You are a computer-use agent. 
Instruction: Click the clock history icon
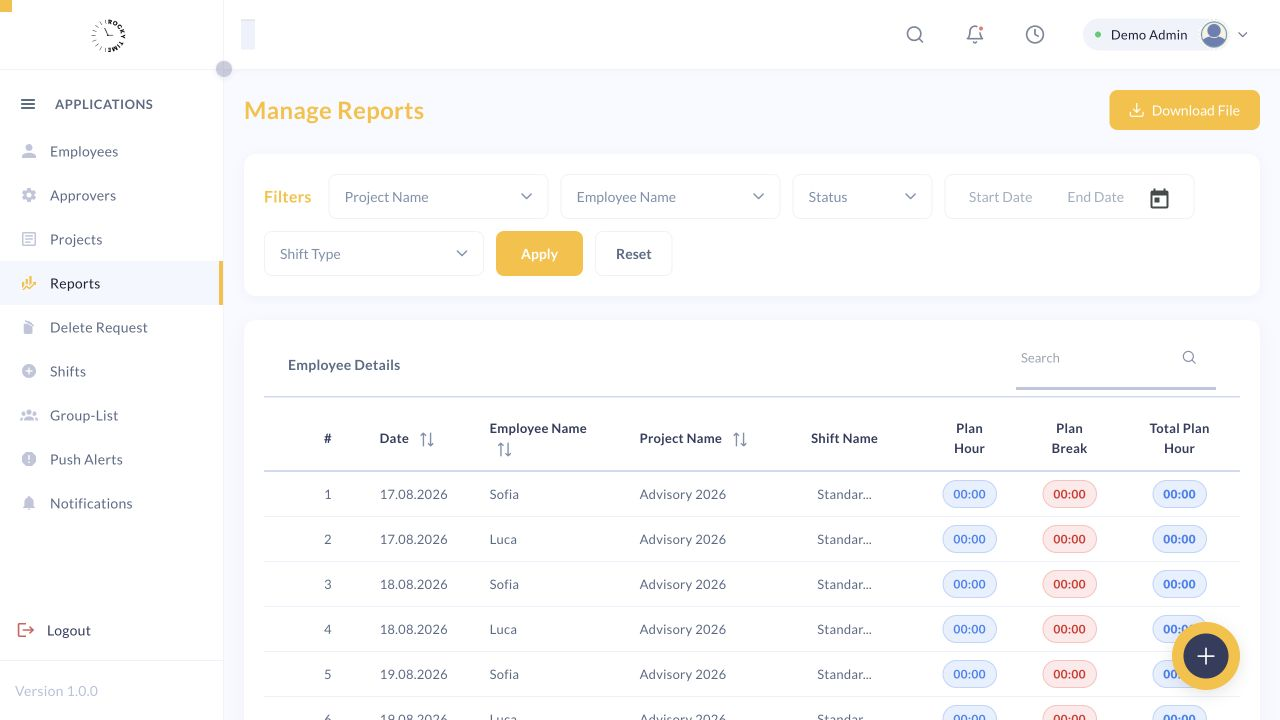1035,35
